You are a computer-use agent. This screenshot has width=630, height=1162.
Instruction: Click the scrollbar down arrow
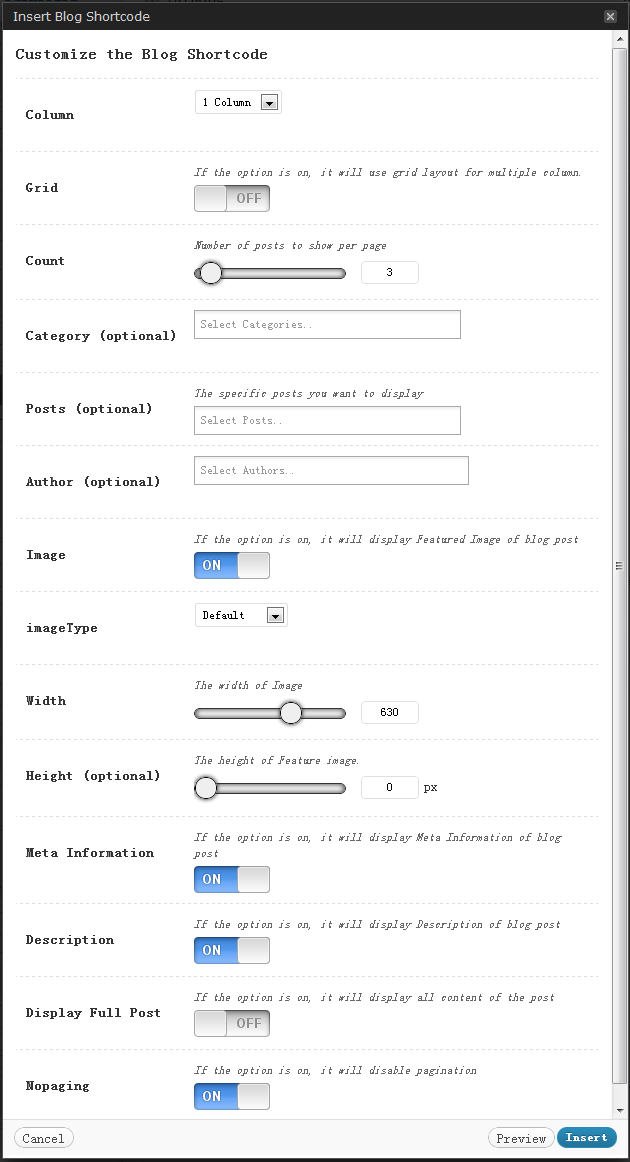[x=621, y=1110]
